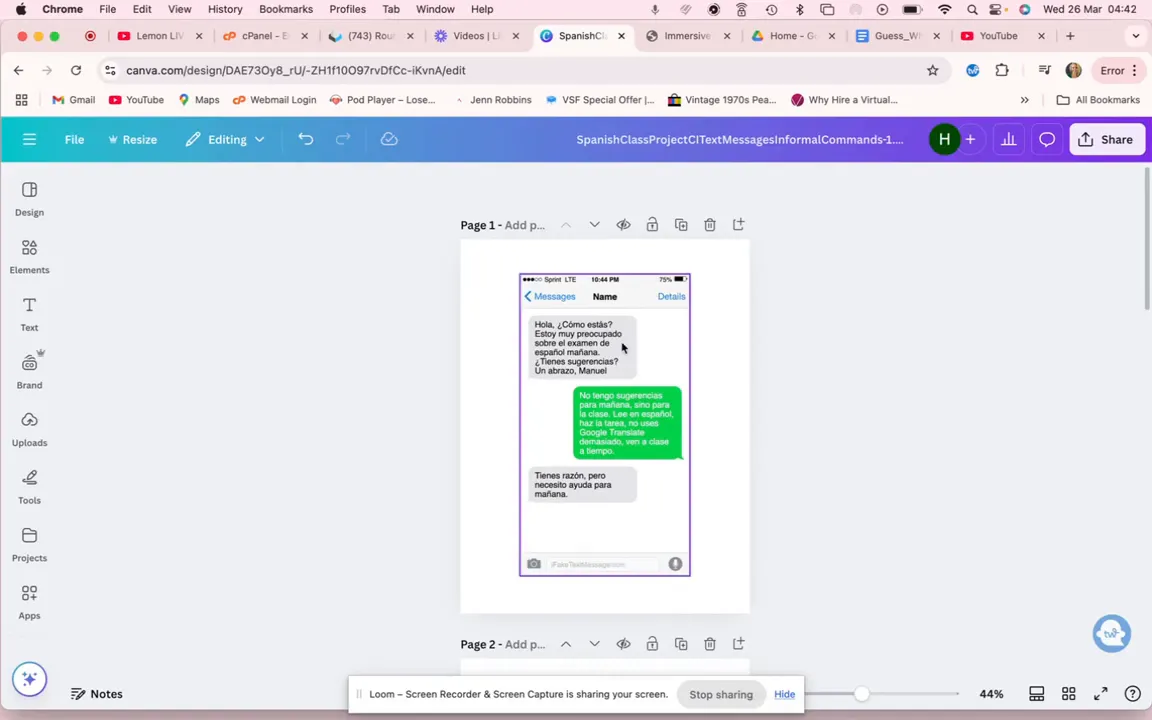Open the comments speech bubble icon
Screen dimensions: 1152x720
[1047, 140]
